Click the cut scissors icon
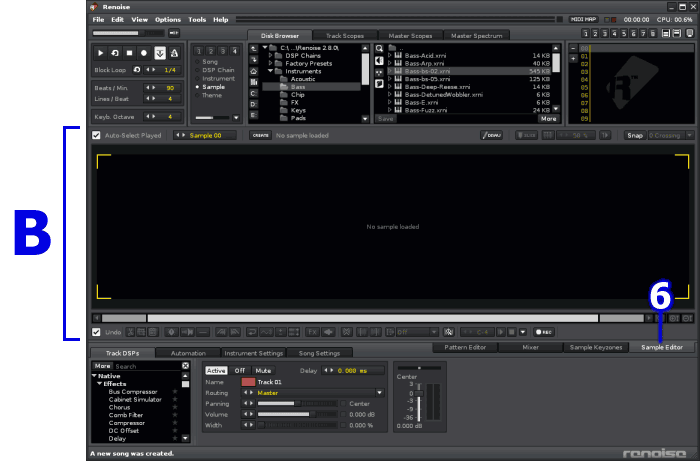 click(x=130, y=332)
